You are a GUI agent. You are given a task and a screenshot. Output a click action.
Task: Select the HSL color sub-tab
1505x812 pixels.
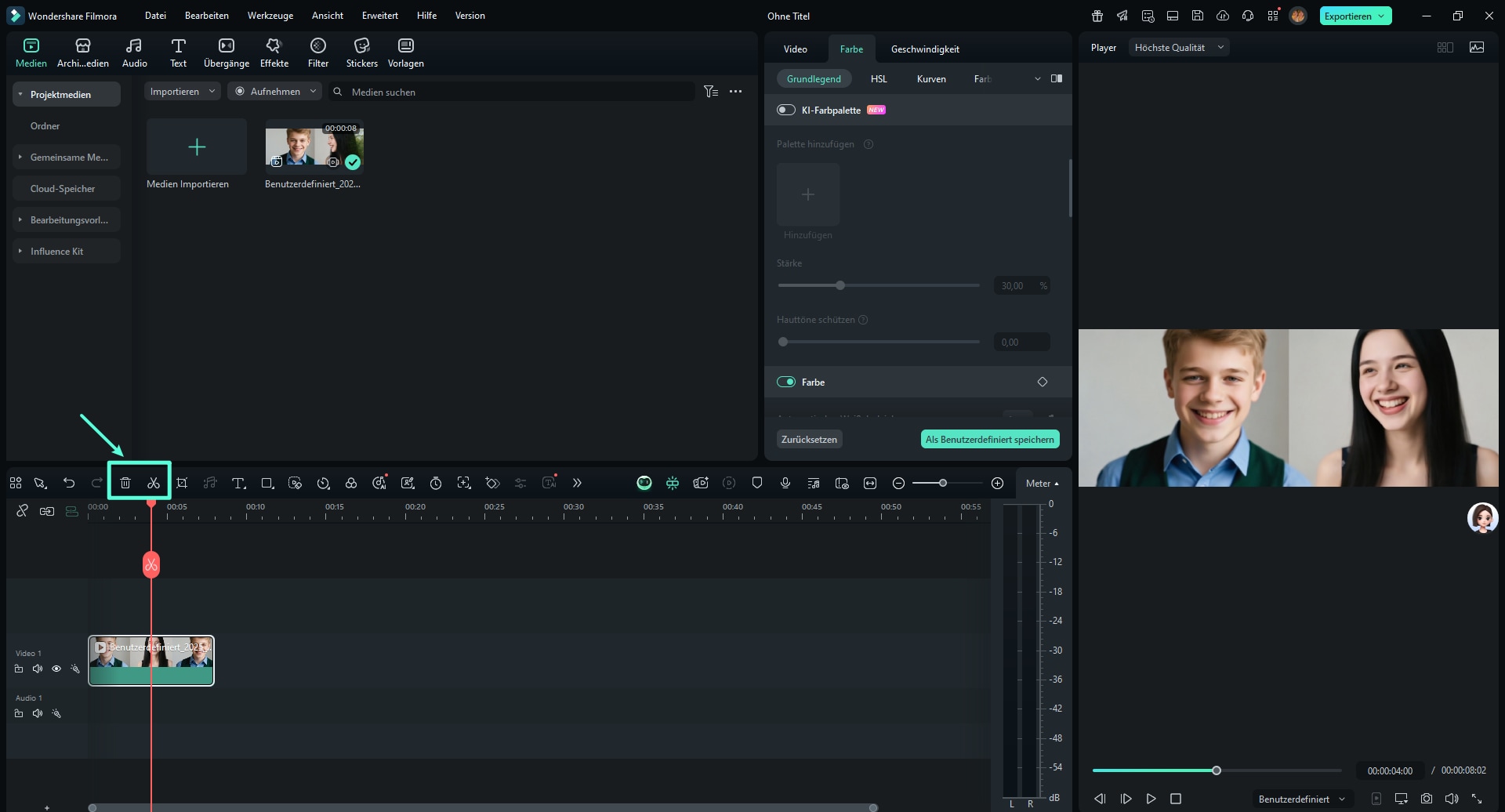coord(879,79)
